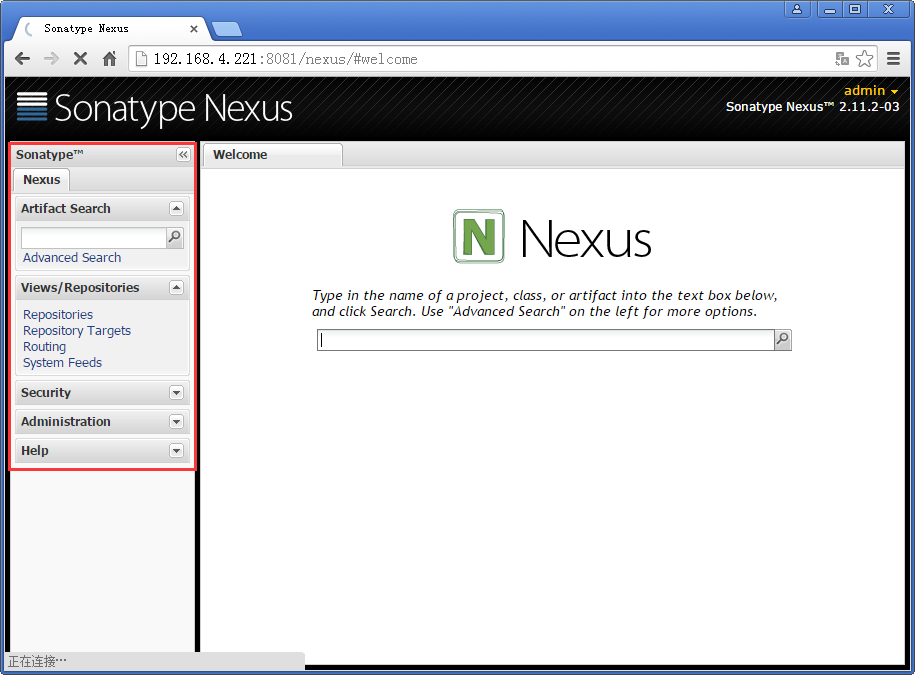Image resolution: width=915 pixels, height=675 pixels.
Task: Click the translate page icon in address bar
Action: pyautogui.click(x=841, y=59)
